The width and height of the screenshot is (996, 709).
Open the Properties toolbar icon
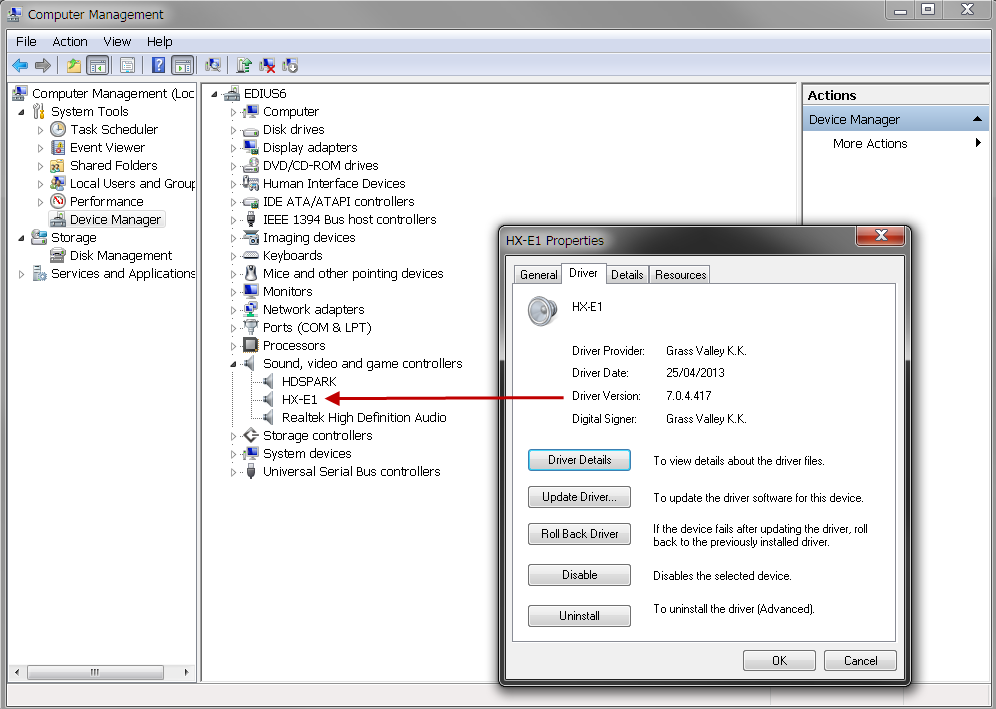point(127,66)
